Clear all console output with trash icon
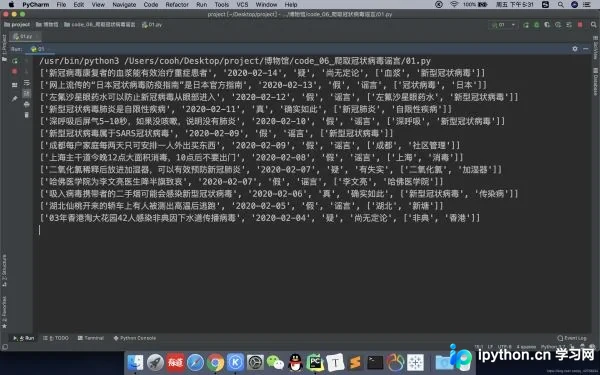Viewport: 600px width, 375px height. point(26,115)
